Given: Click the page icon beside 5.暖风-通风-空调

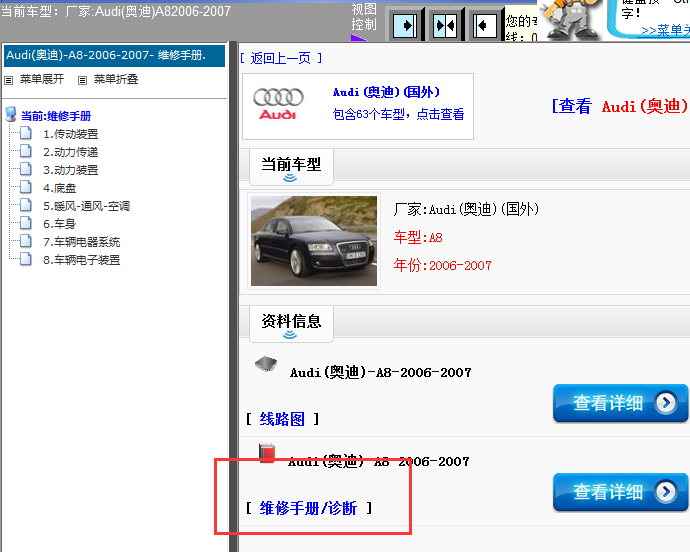Looking at the screenshot, I should (26, 205).
